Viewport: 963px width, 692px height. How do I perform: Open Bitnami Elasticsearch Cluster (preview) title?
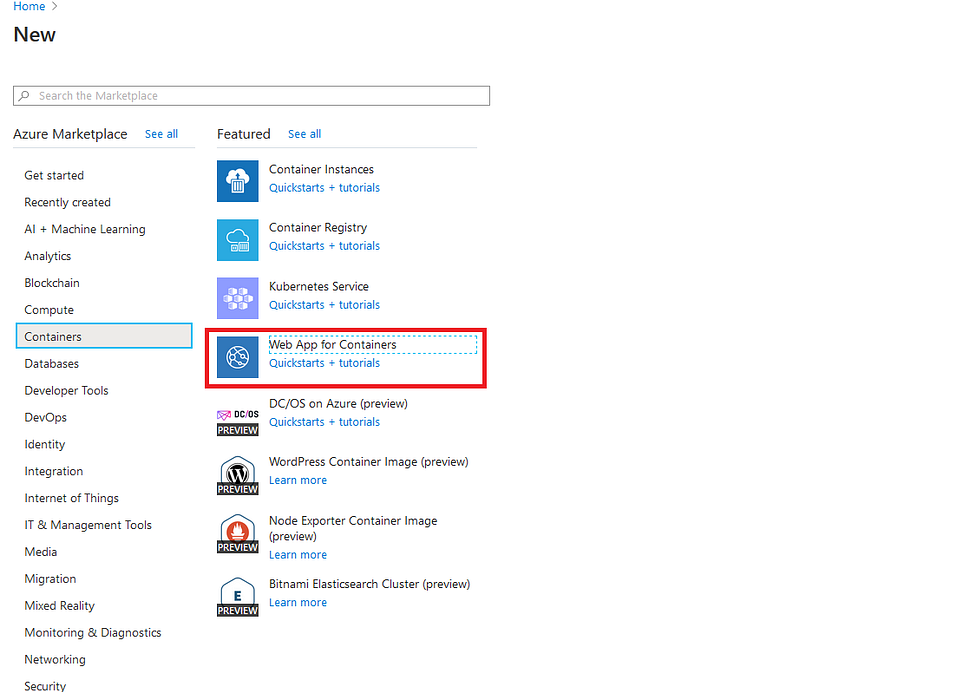point(370,584)
